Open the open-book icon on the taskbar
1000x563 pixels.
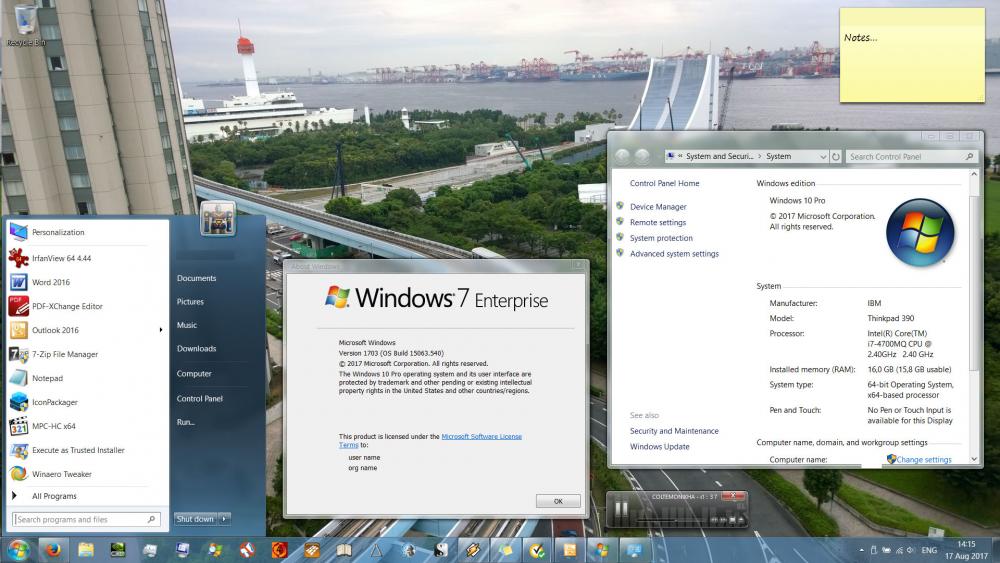coord(344,550)
